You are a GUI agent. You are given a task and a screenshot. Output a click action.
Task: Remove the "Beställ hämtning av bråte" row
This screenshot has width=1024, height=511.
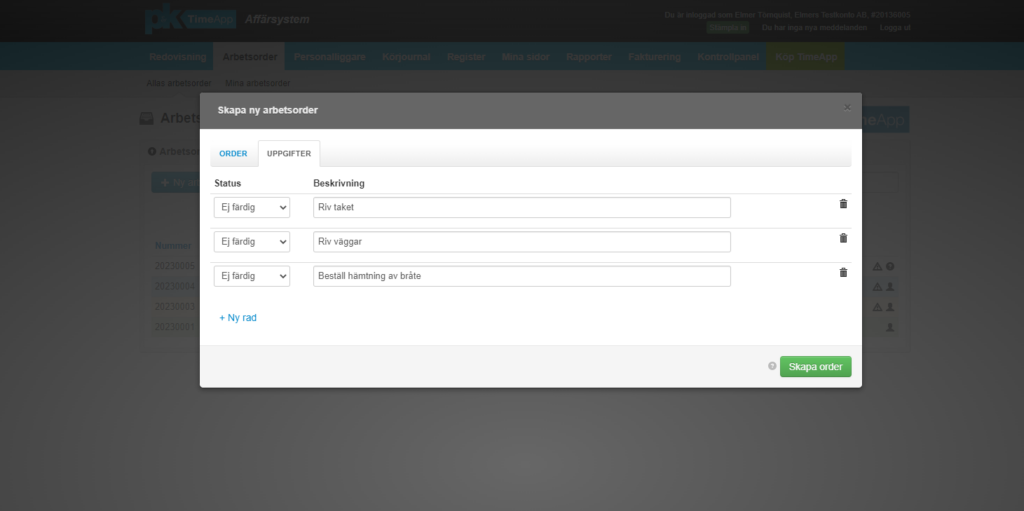tap(843, 272)
